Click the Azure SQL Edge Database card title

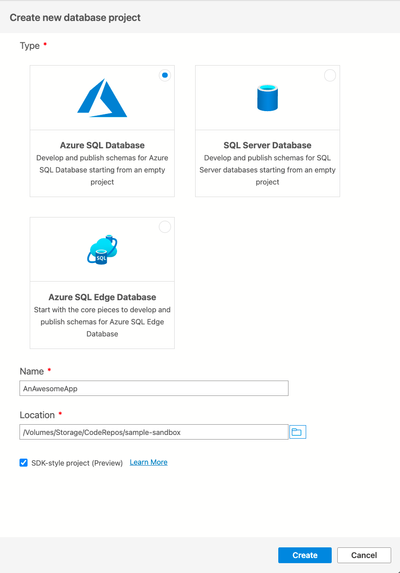pos(102,297)
